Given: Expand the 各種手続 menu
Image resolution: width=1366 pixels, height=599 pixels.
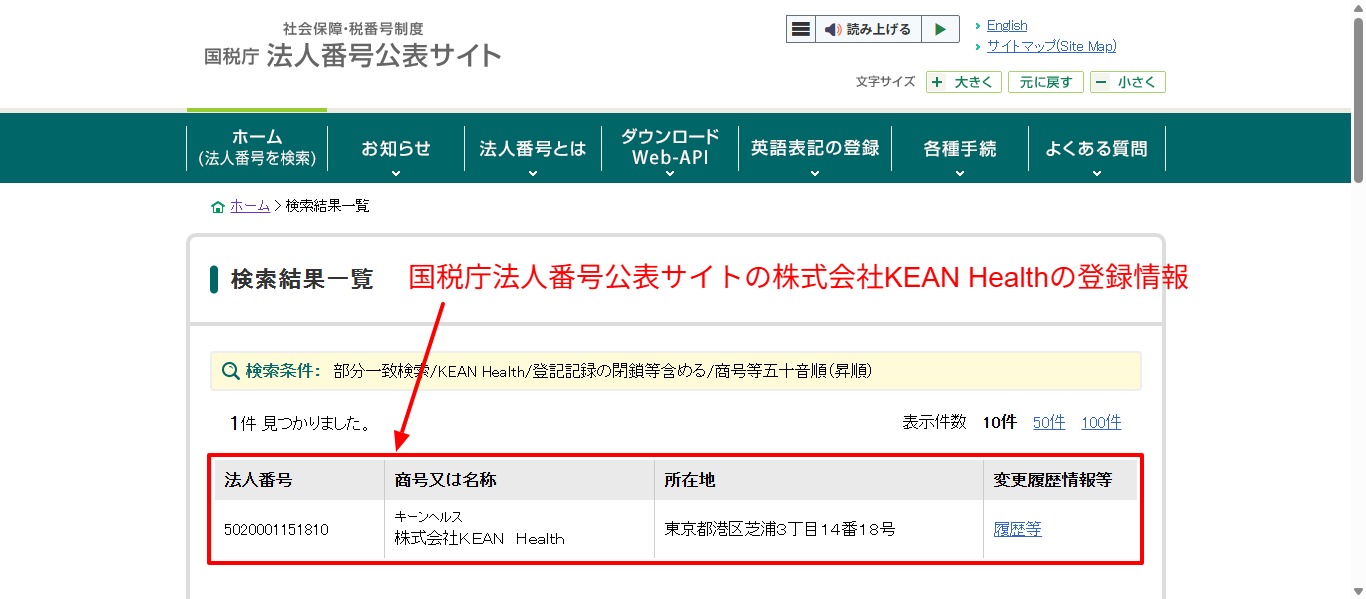Looking at the screenshot, I should [960, 149].
